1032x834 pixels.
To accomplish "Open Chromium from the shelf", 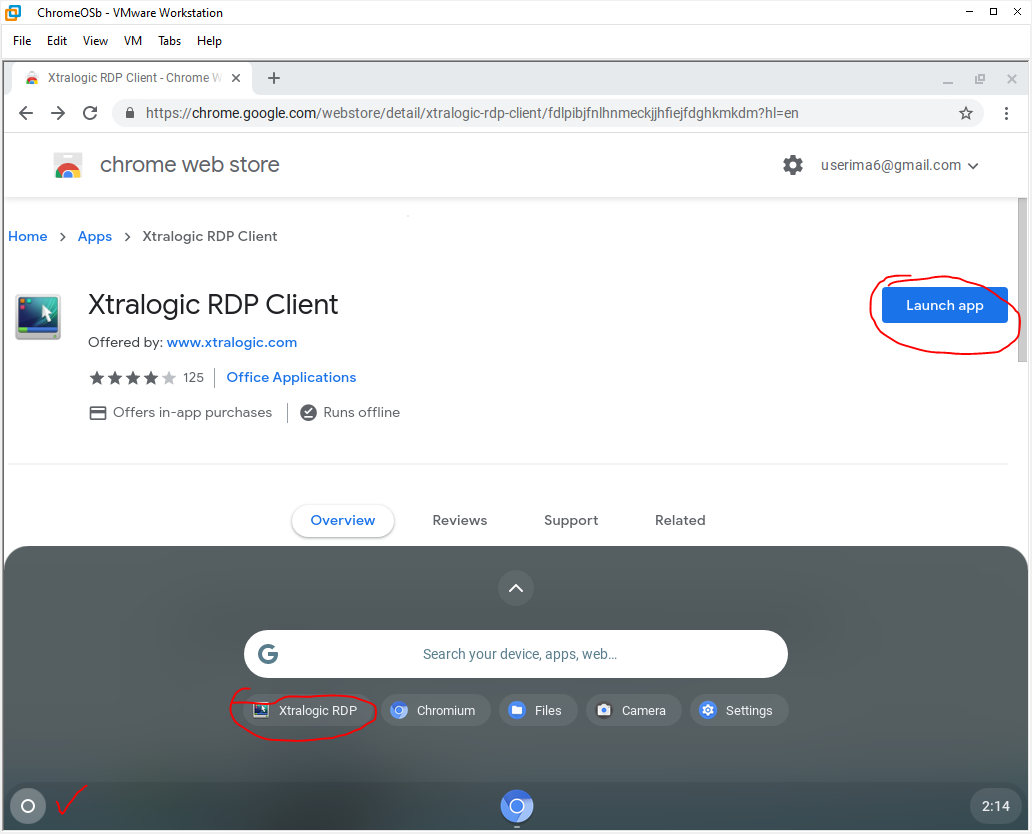I will (x=517, y=806).
